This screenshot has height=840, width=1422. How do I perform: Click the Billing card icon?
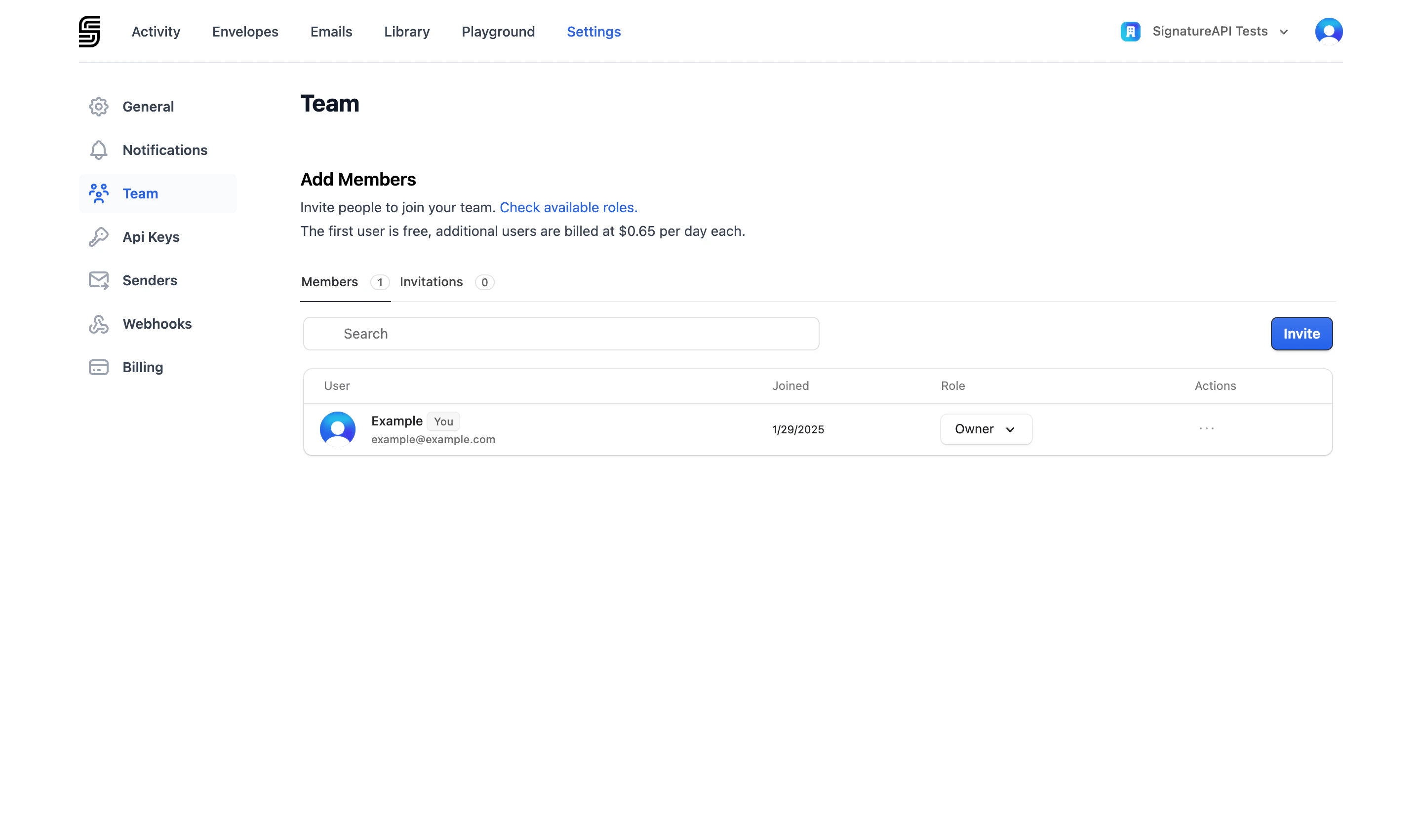pos(99,367)
